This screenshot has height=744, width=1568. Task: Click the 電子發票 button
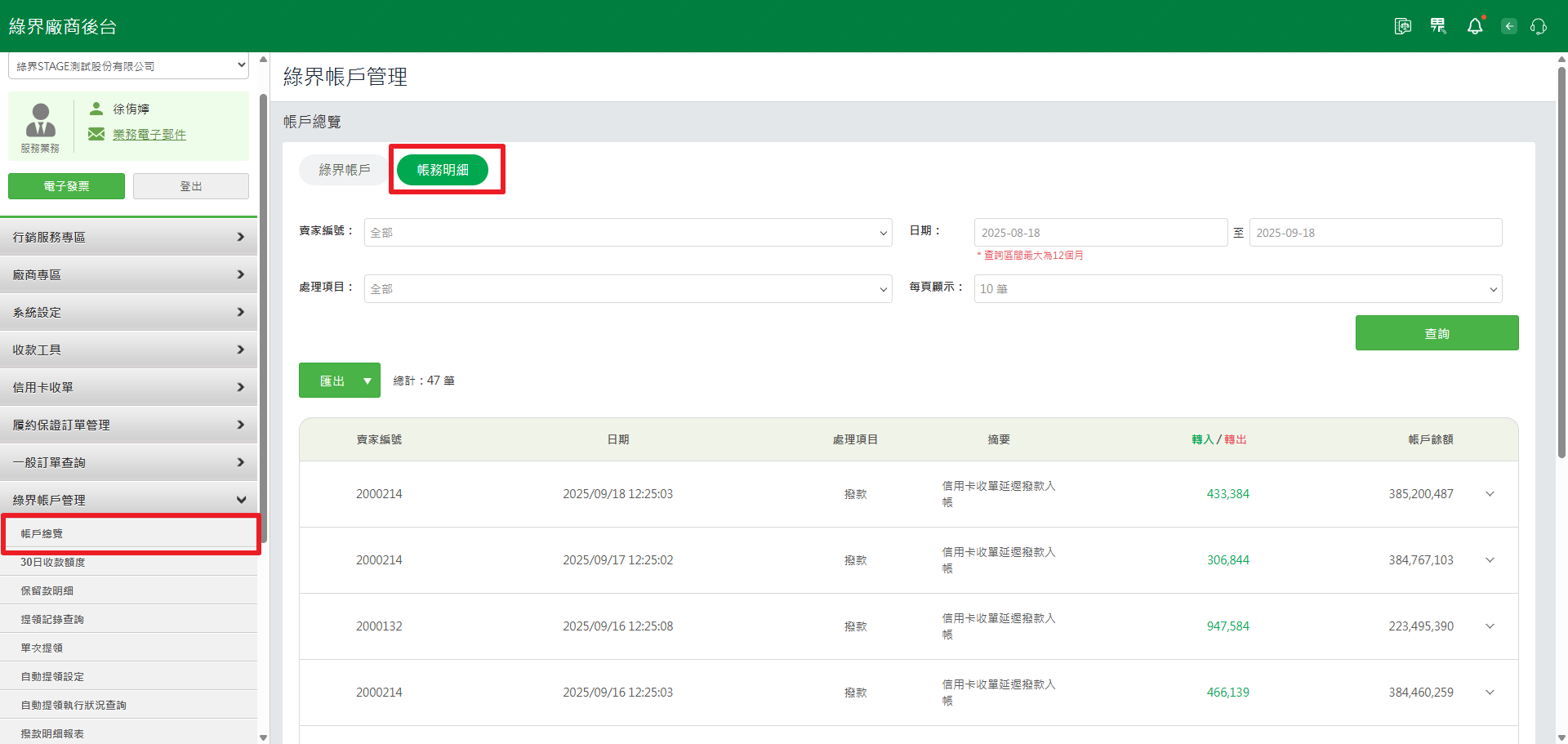(x=66, y=186)
